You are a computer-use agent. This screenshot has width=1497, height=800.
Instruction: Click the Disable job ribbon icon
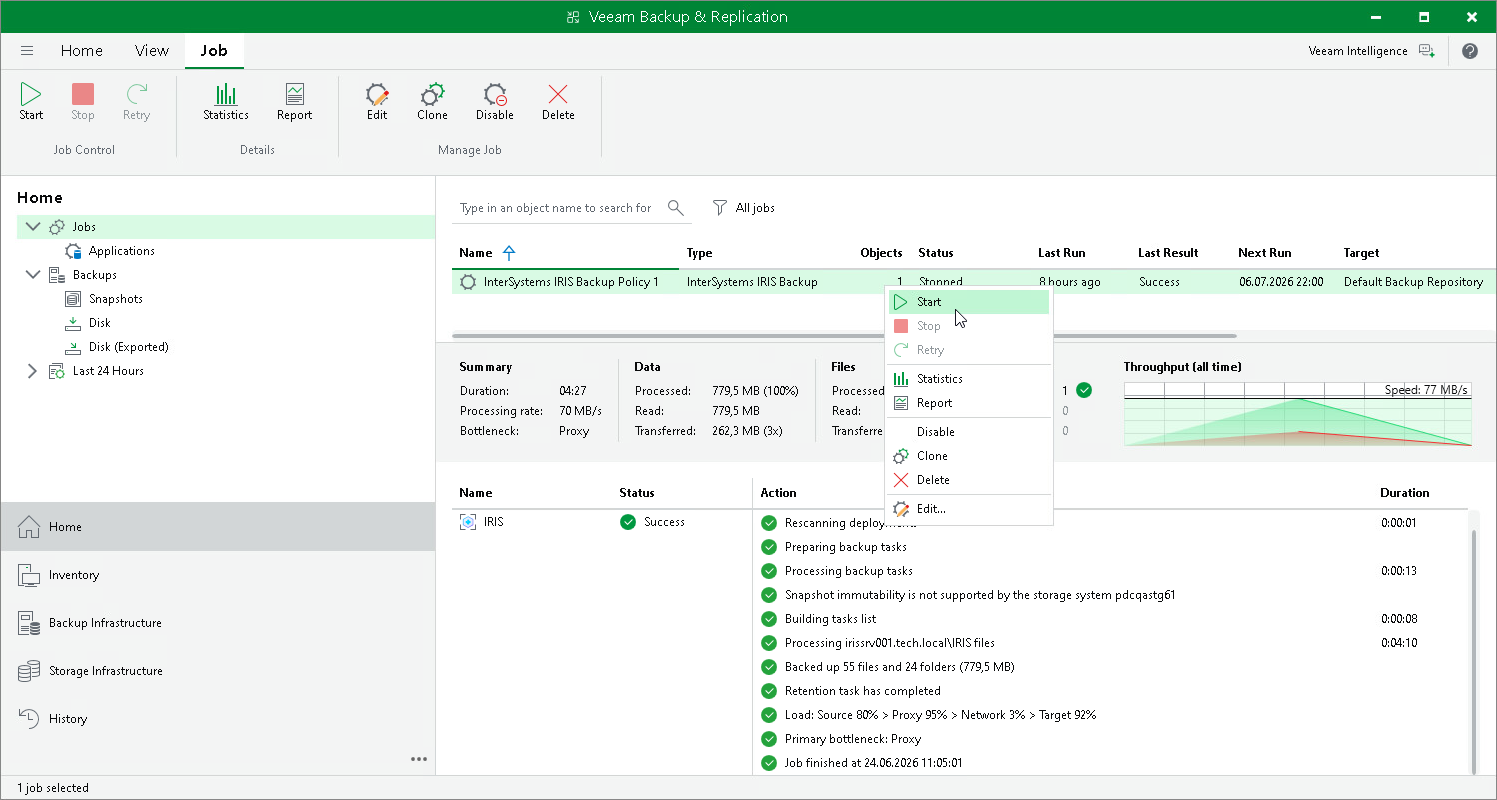click(x=495, y=102)
